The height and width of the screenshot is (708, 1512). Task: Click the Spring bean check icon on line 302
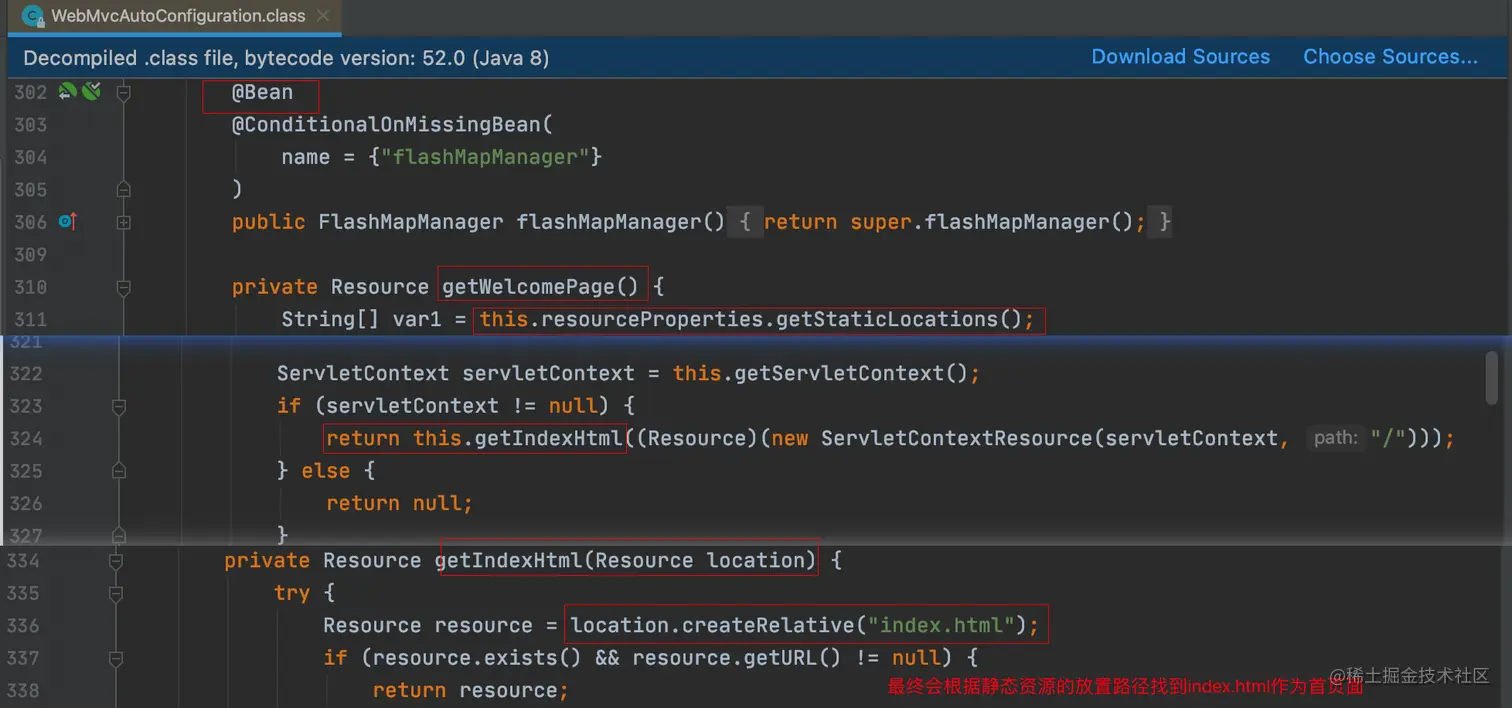[x=91, y=92]
